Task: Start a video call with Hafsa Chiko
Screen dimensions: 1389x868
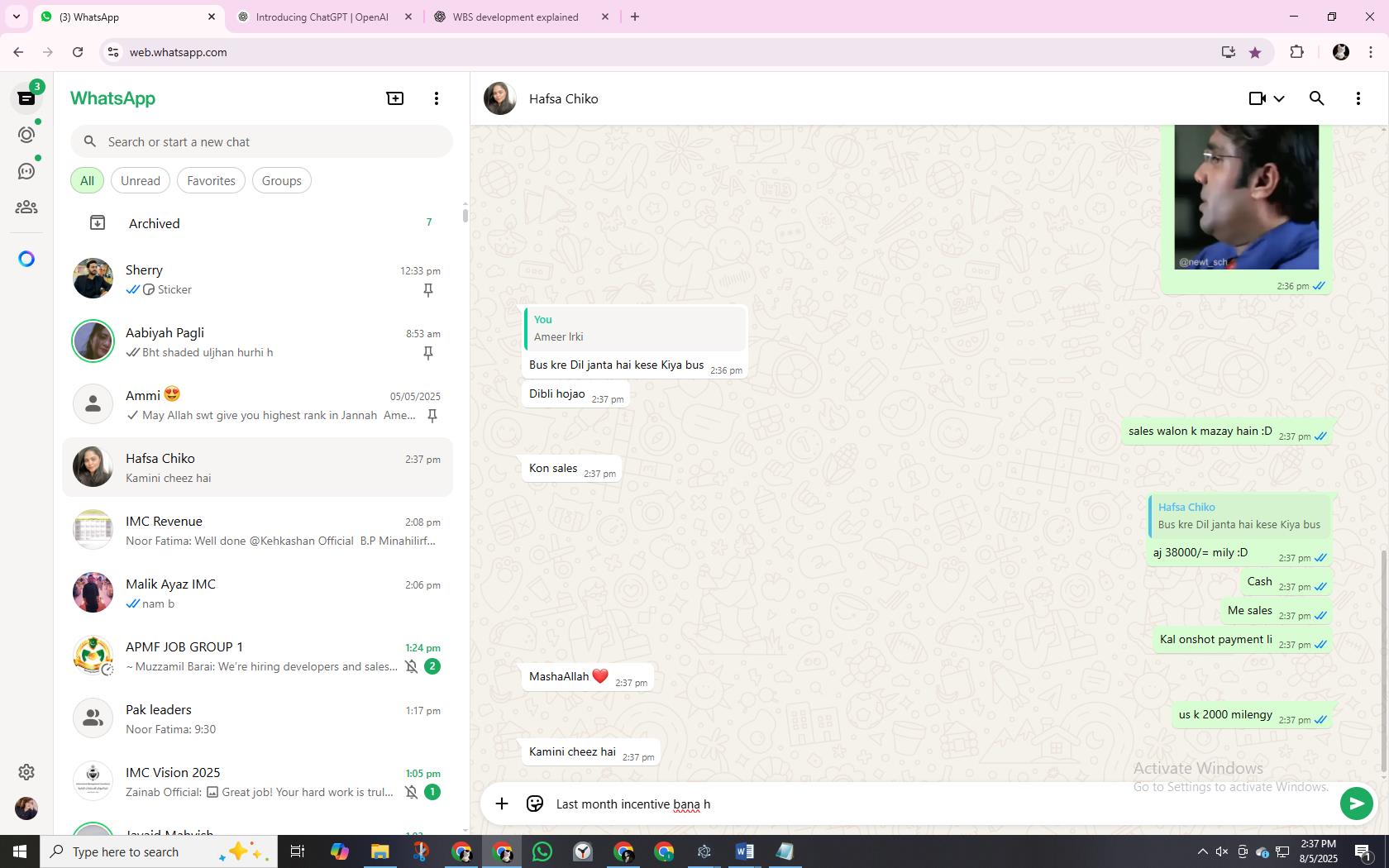Action: point(1258,98)
